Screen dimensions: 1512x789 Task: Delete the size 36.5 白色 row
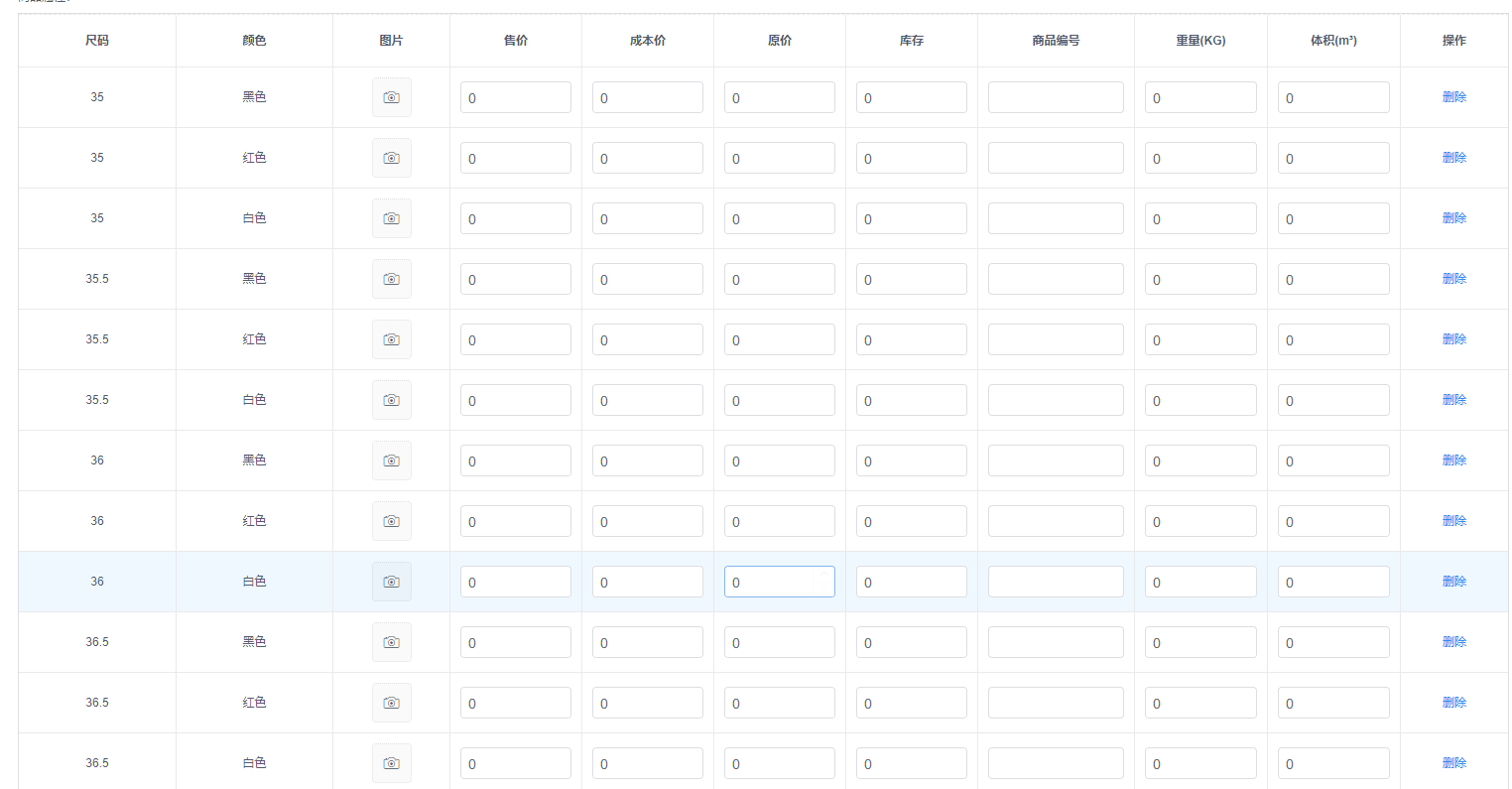[1454, 763]
